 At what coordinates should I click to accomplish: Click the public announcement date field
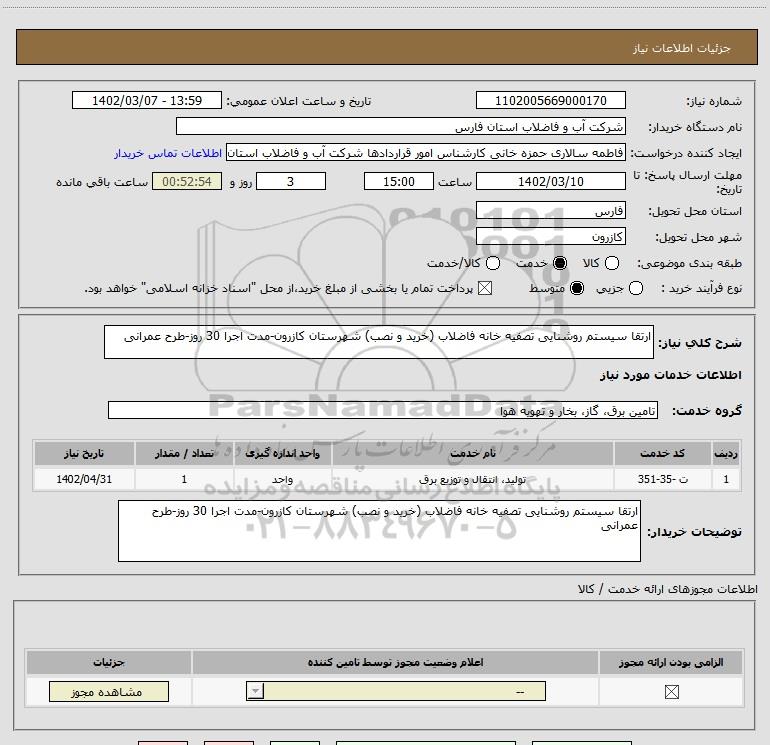pyautogui.click(x=147, y=101)
